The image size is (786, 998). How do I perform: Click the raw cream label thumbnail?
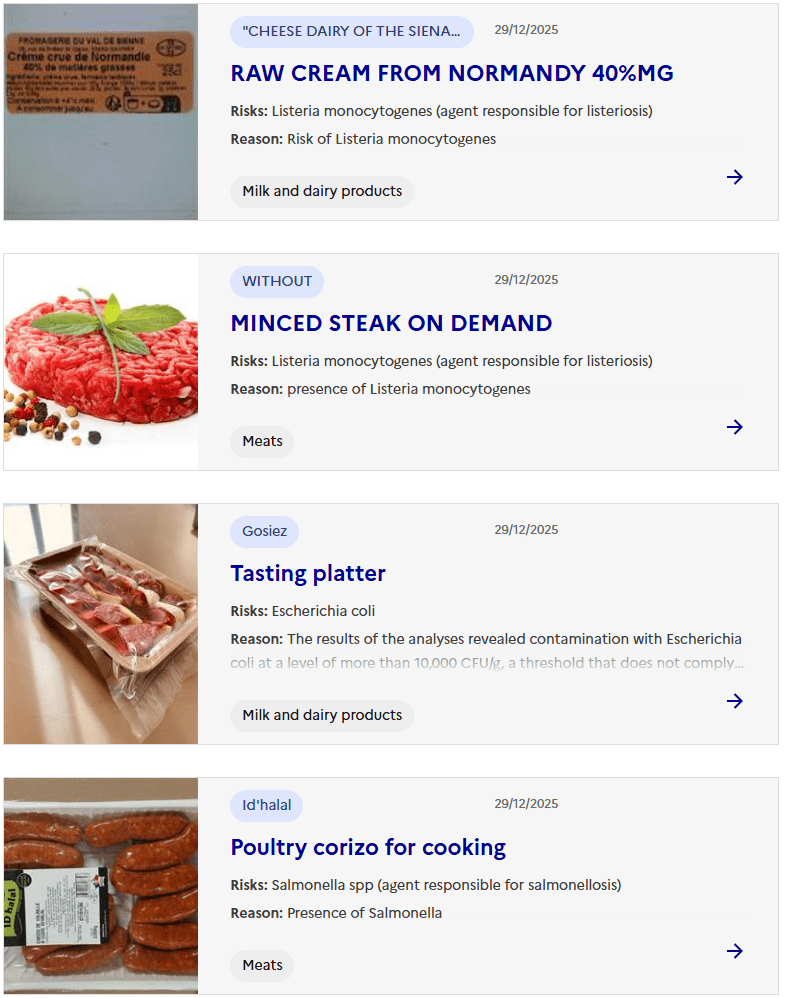click(101, 112)
